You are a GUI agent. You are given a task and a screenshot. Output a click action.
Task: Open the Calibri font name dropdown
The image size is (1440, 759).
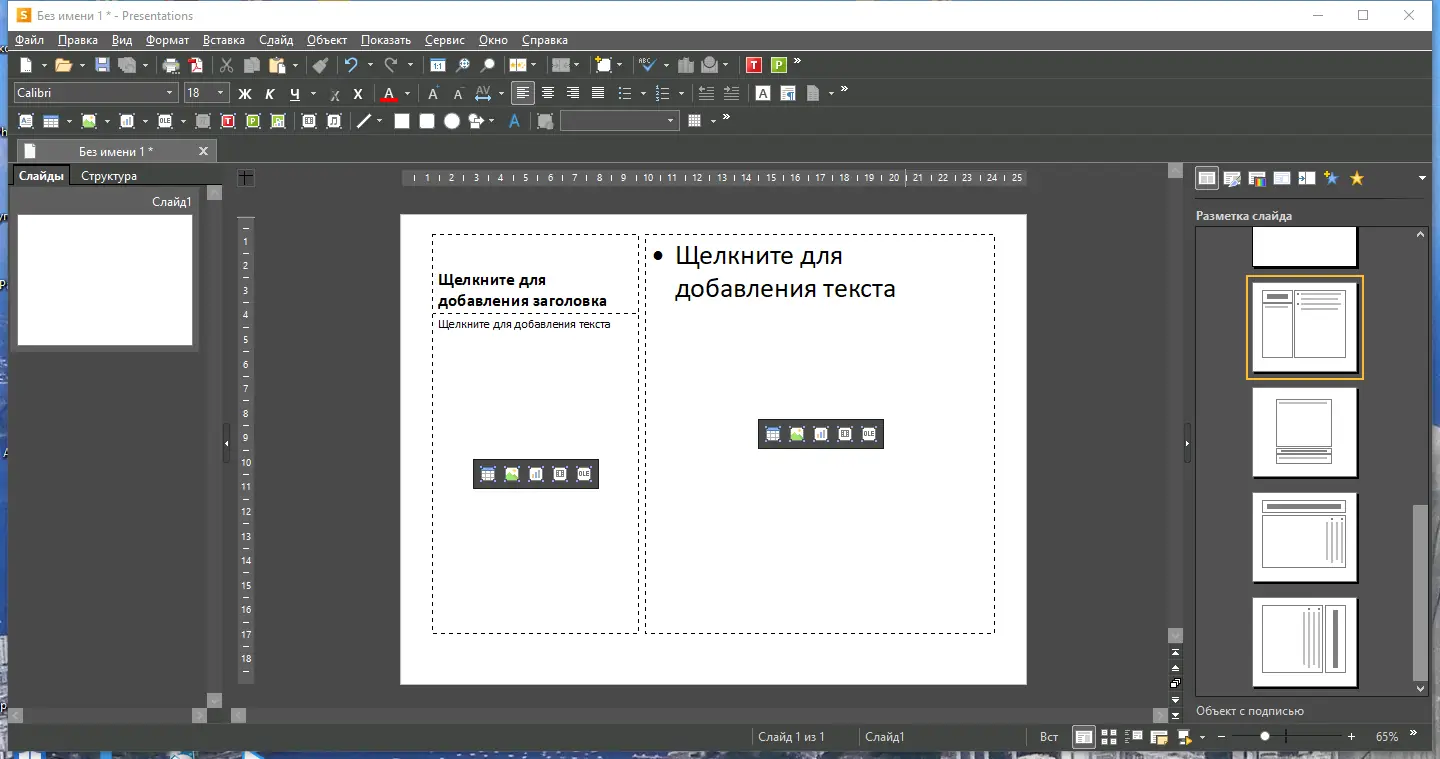coord(169,93)
